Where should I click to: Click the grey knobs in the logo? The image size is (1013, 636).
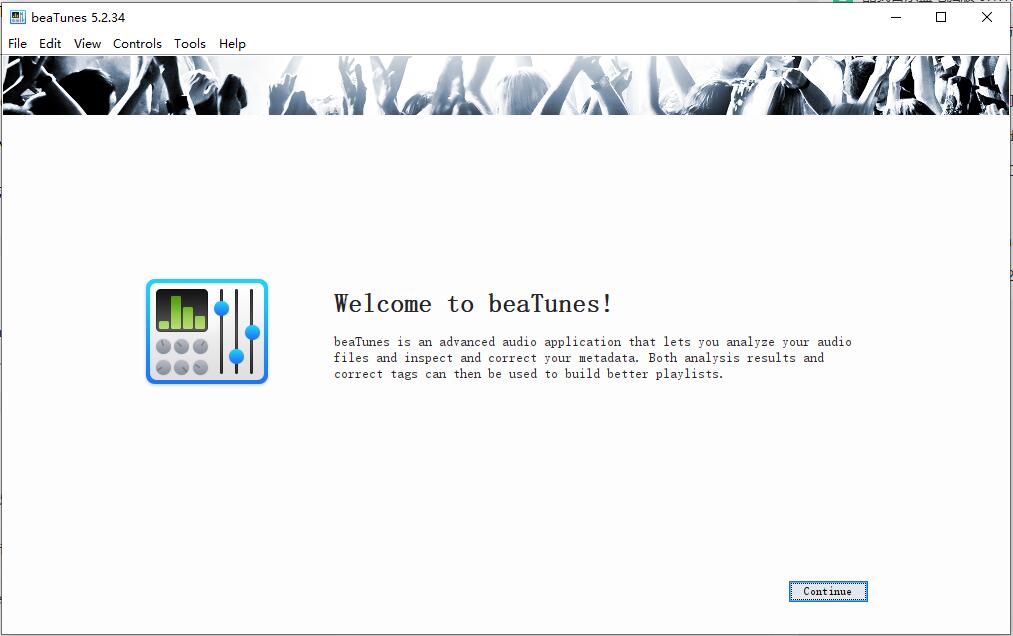pyautogui.click(x=182, y=357)
